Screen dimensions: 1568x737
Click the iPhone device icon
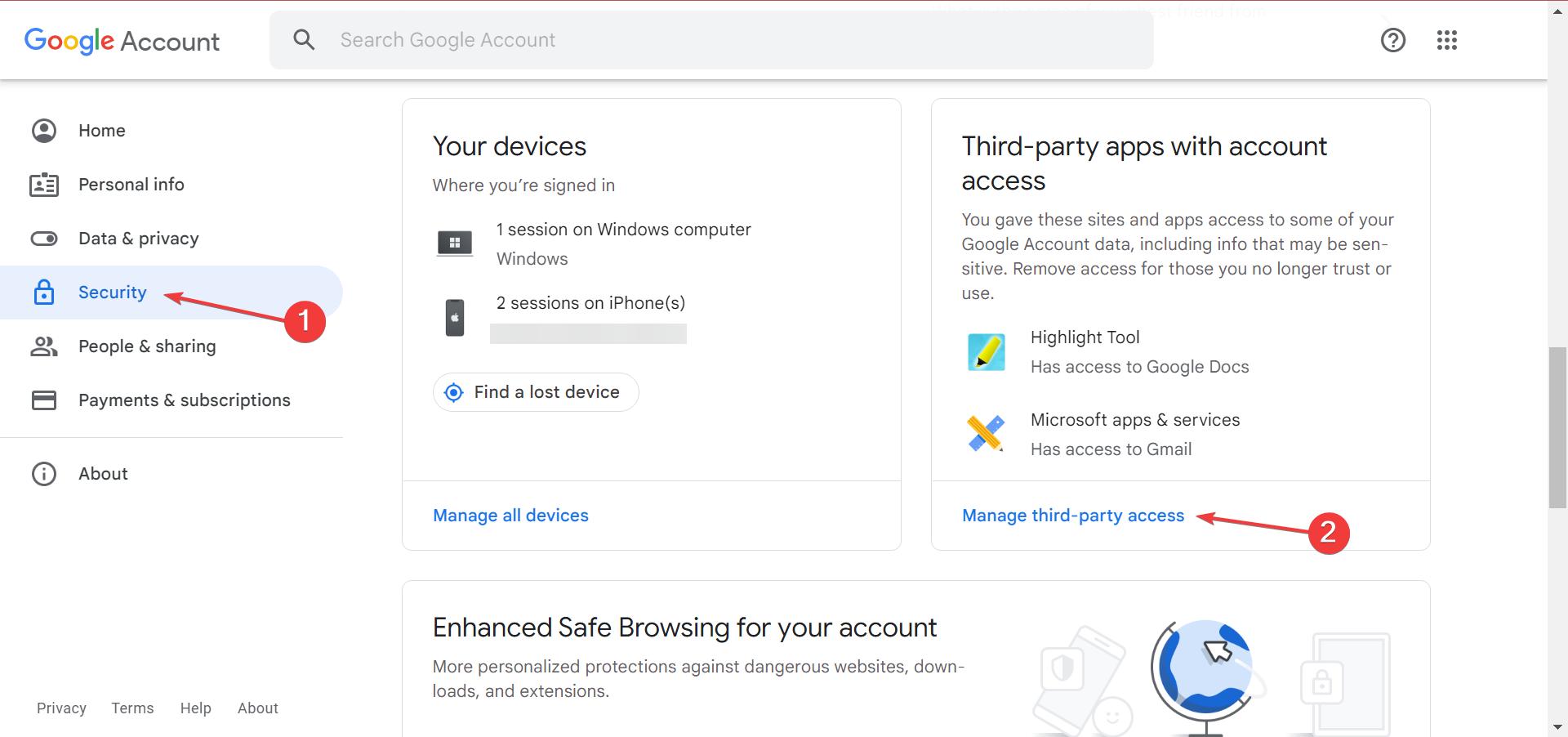pyautogui.click(x=455, y=317)
